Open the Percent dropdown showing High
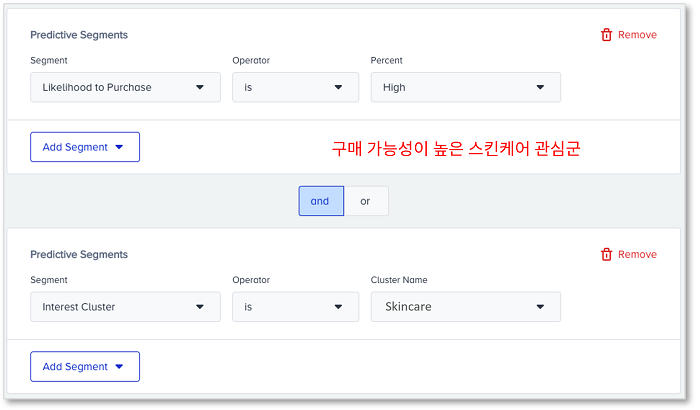700x410 pixels. coord(466,87)
